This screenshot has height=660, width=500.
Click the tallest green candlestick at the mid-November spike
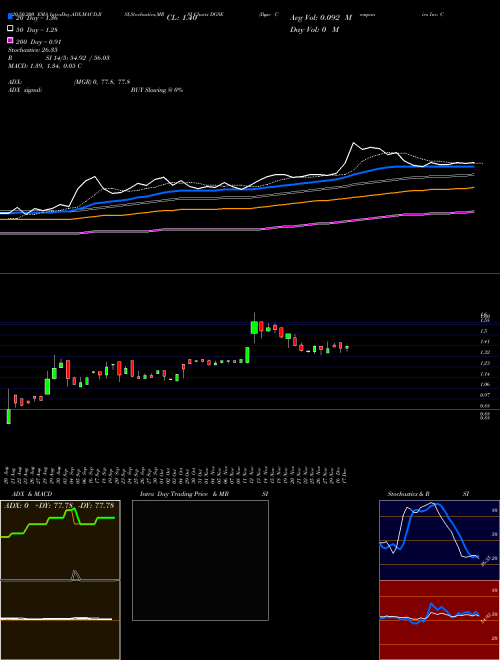(x=254, y=327)
